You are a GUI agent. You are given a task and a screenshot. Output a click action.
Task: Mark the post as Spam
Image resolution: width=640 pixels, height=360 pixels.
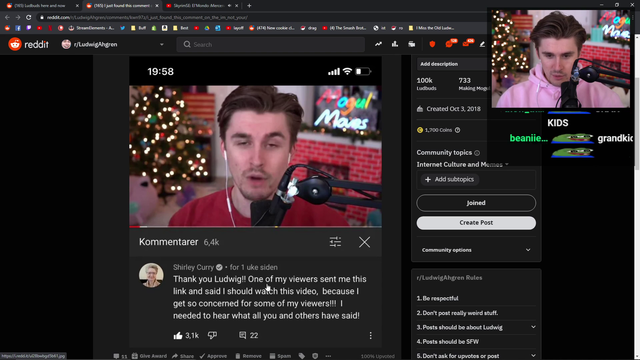280,356
